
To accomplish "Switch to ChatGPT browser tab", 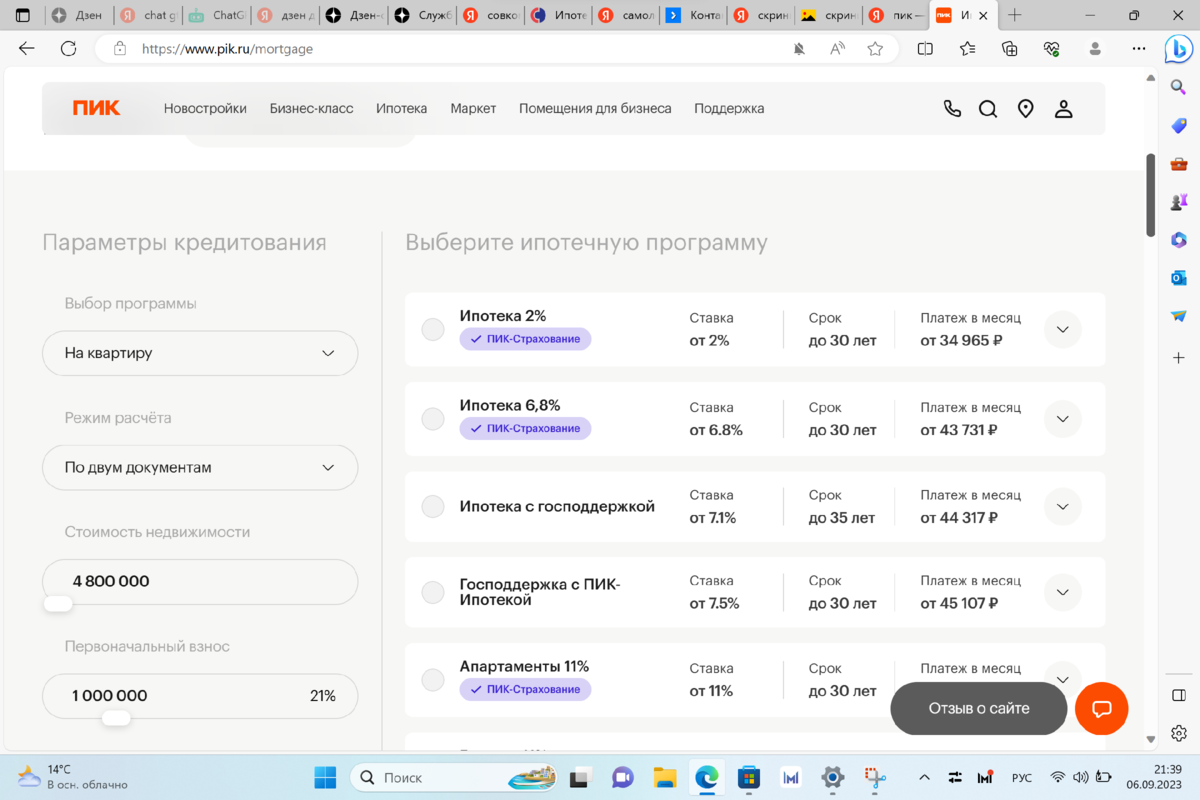I will click(217, 15).
